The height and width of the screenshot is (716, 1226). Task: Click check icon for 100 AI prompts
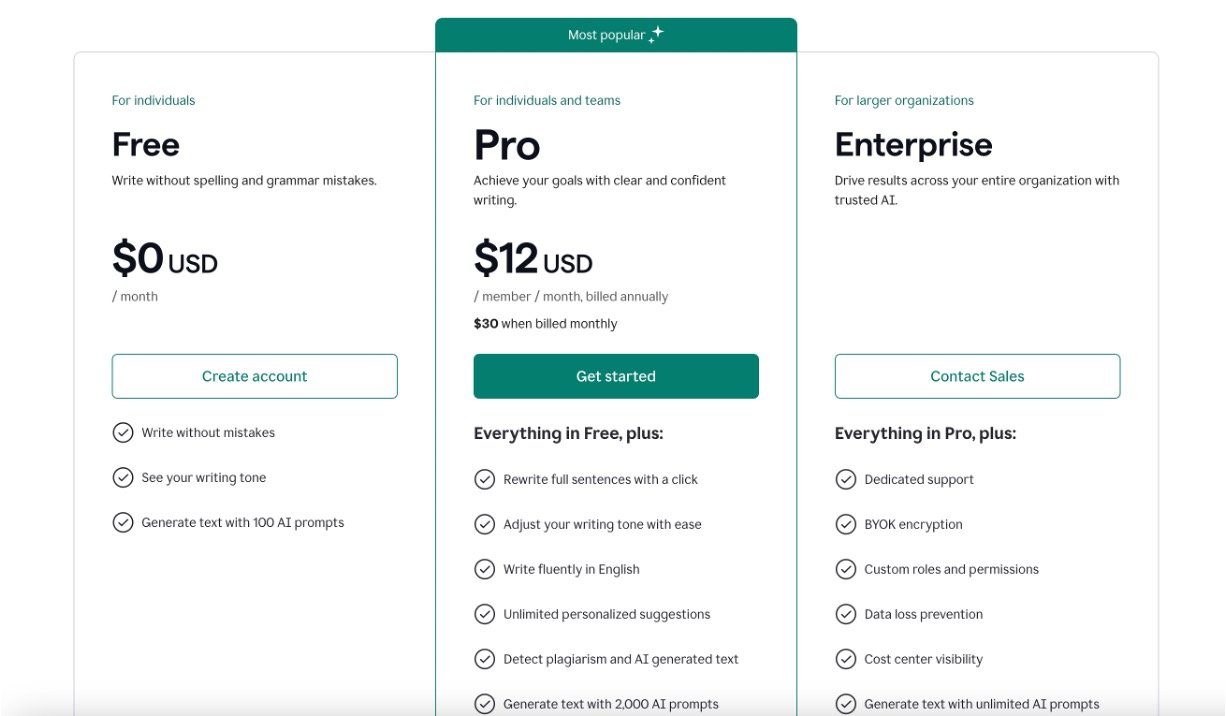pyautogui.click(x=123, y=523)
